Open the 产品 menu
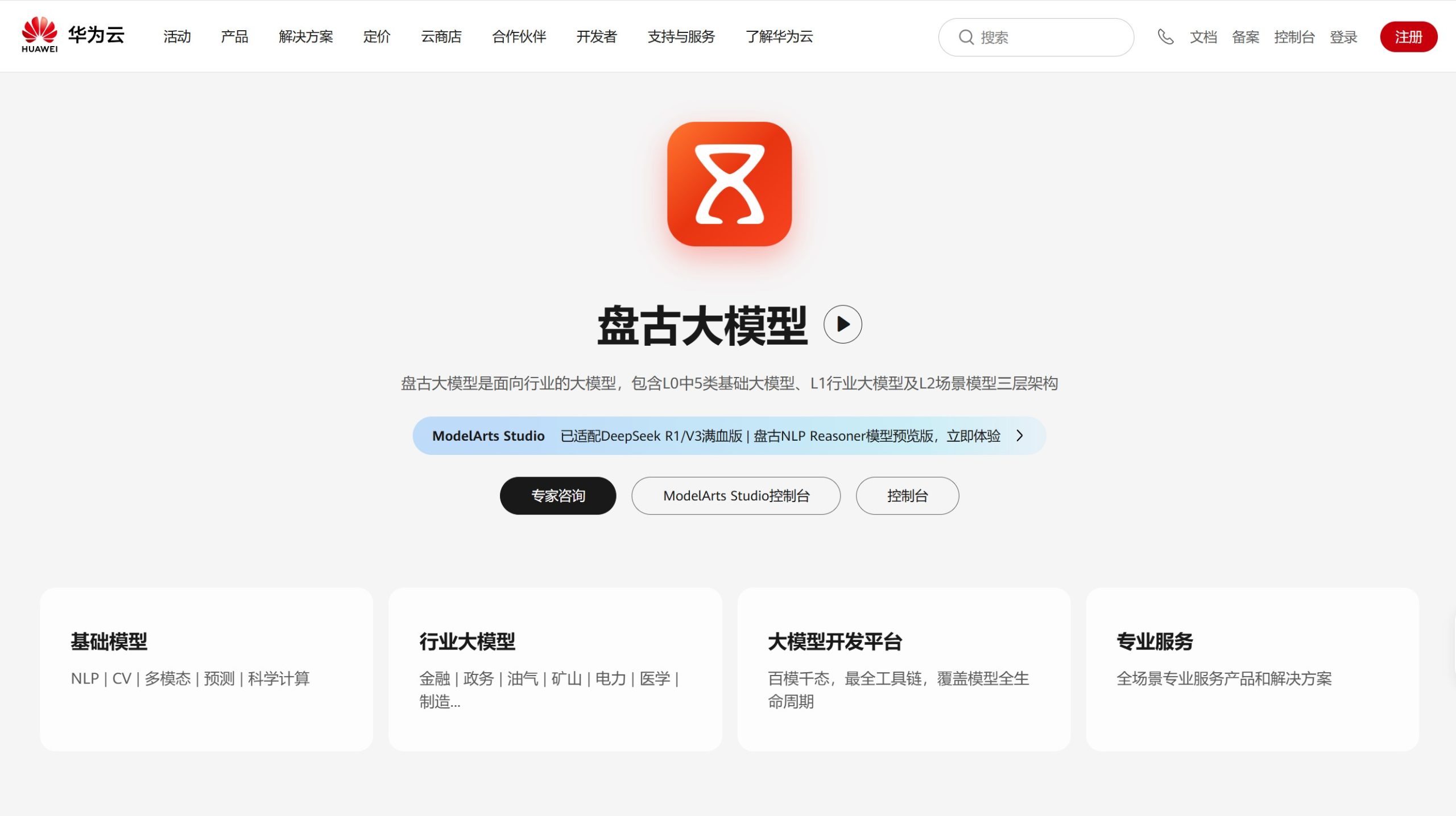This screenshot has height=816, width=1456. (234, 36)
